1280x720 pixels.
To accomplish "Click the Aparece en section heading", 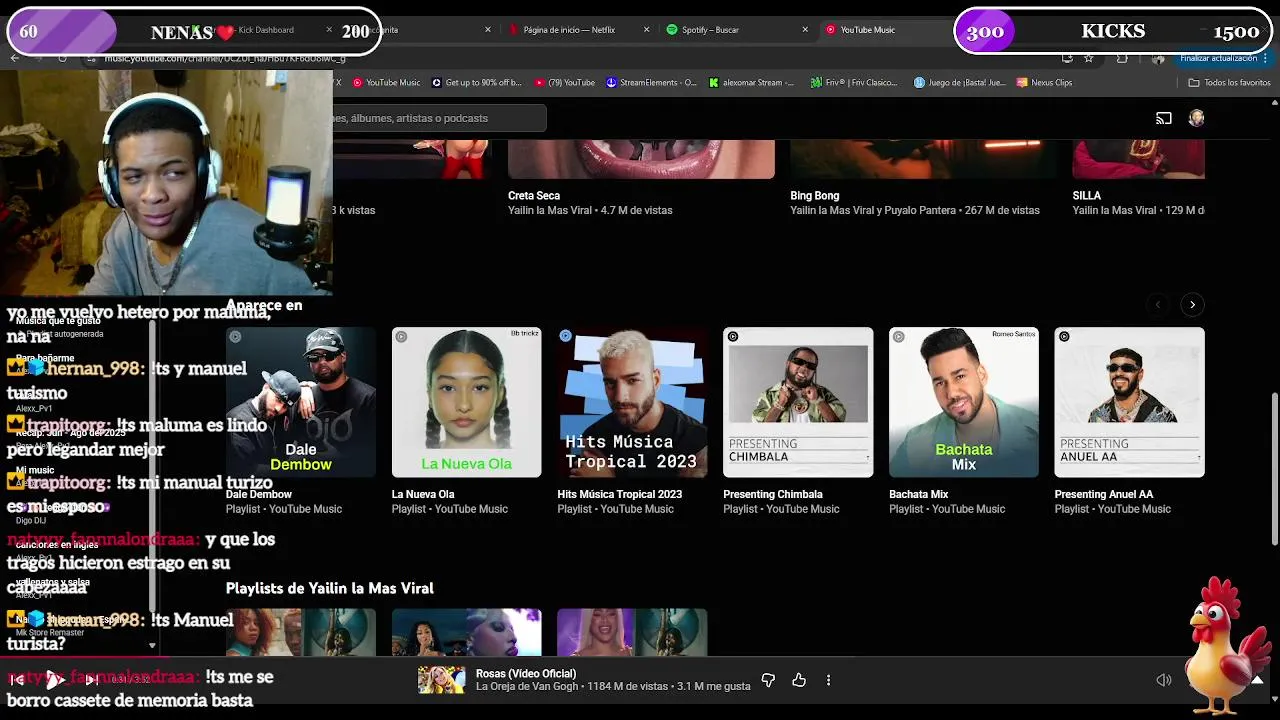I will coord(264,306).
